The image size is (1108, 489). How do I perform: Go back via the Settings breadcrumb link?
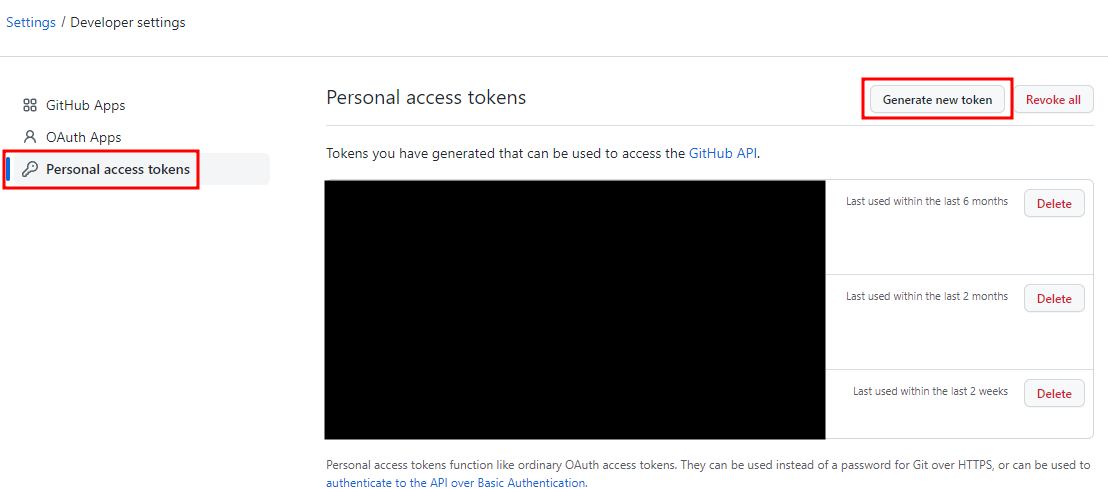click(31, 22)
